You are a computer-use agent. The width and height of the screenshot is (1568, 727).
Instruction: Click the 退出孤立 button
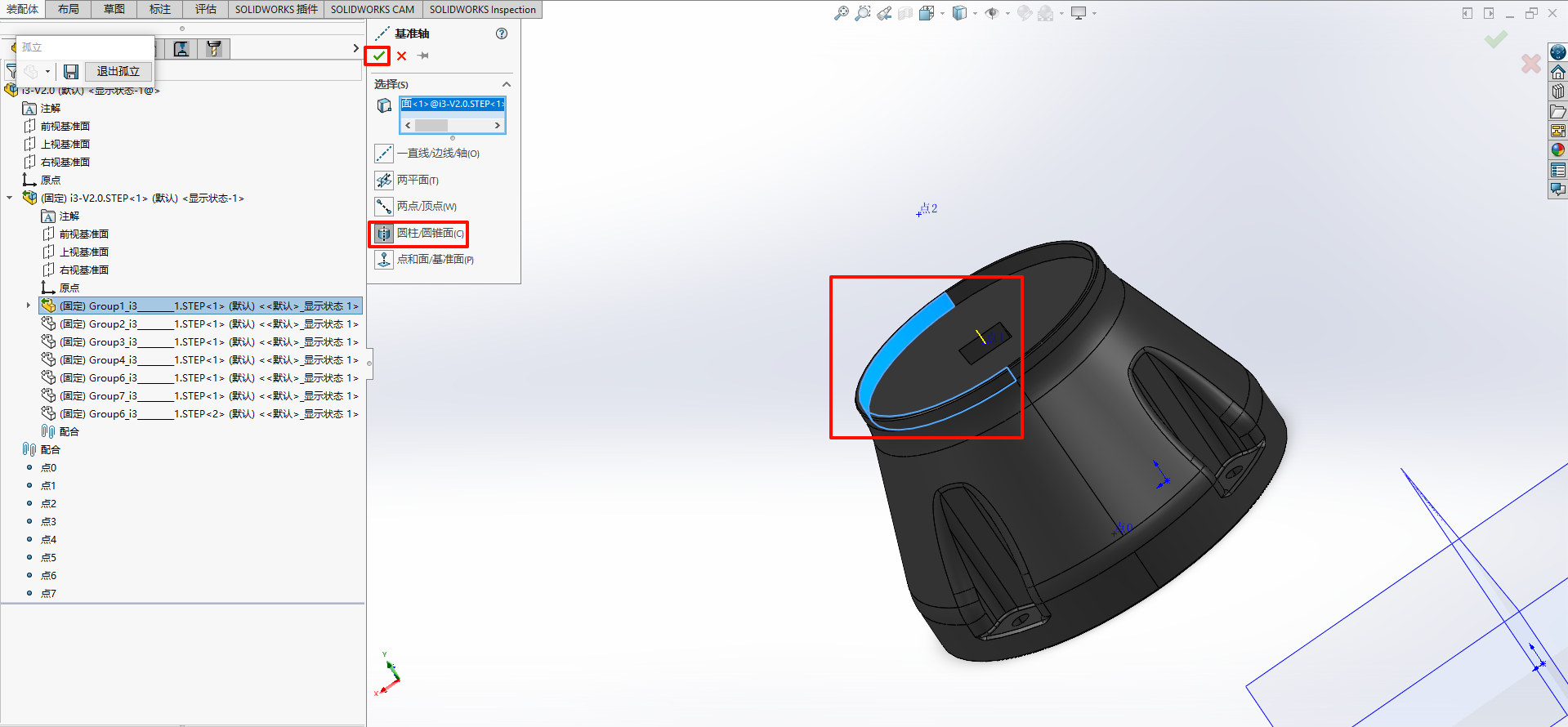coord(118,72)
